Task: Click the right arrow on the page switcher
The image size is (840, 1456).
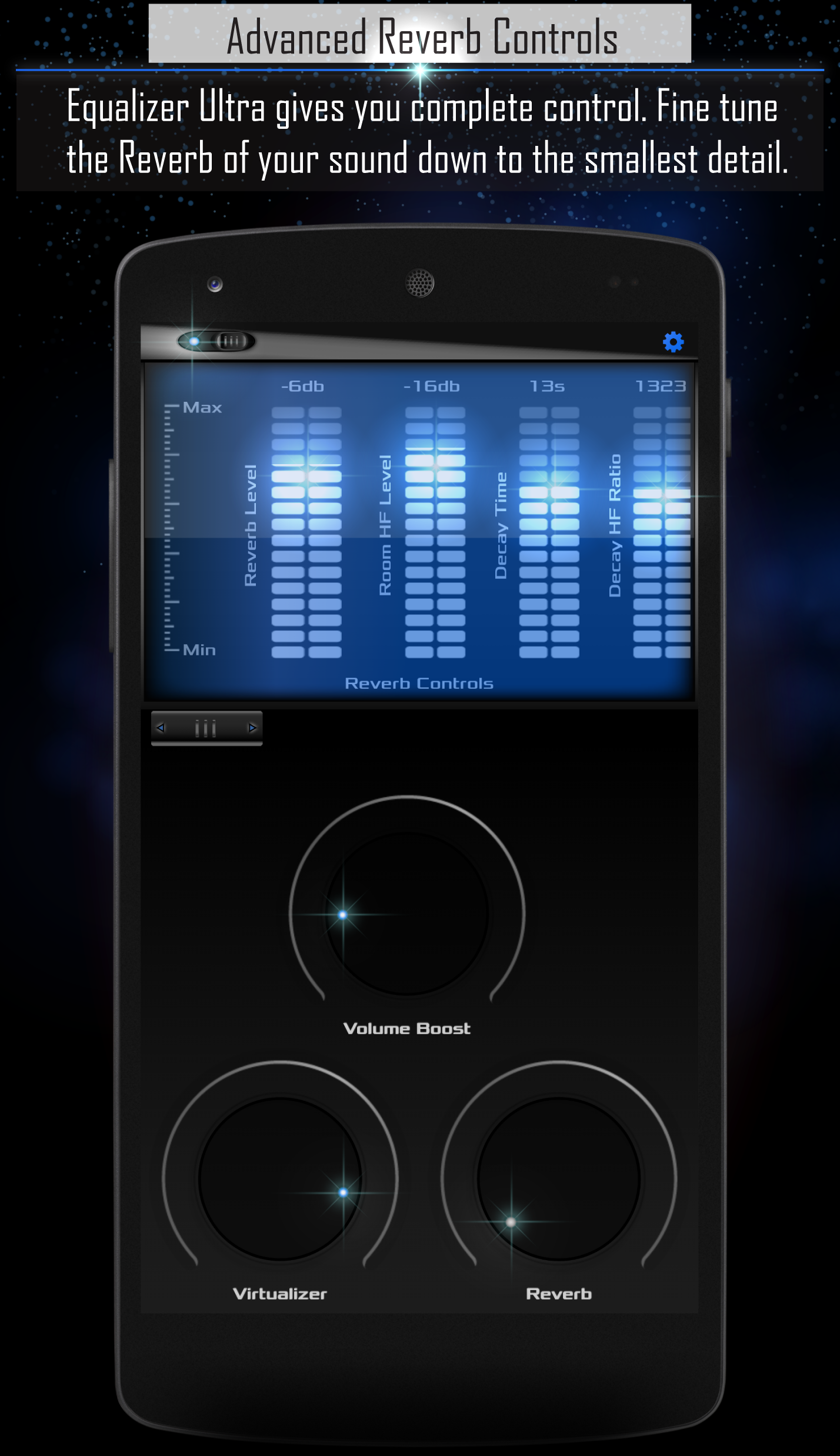Action: tap(252, 728)
